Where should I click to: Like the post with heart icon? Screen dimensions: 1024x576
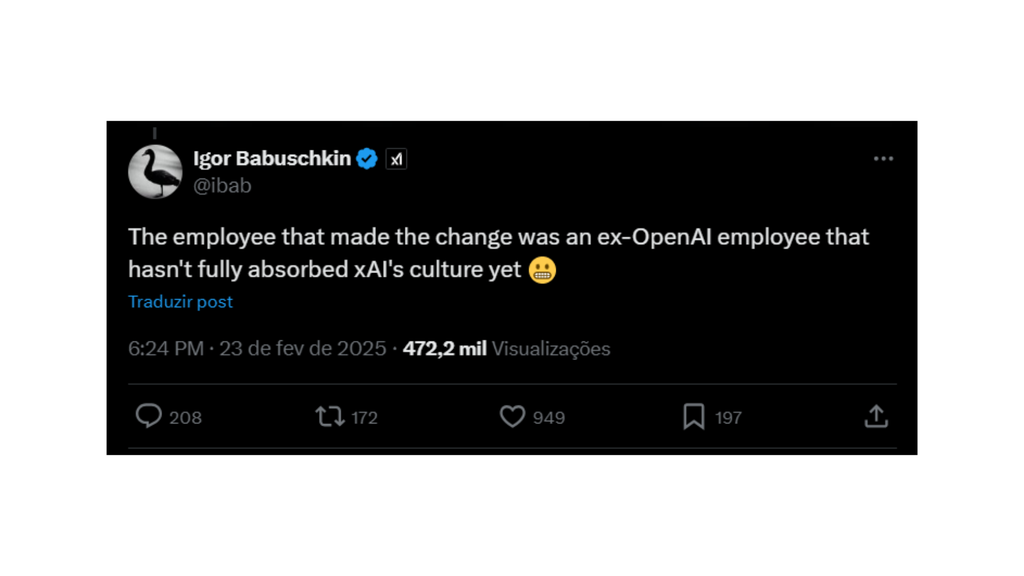(512, 416)
